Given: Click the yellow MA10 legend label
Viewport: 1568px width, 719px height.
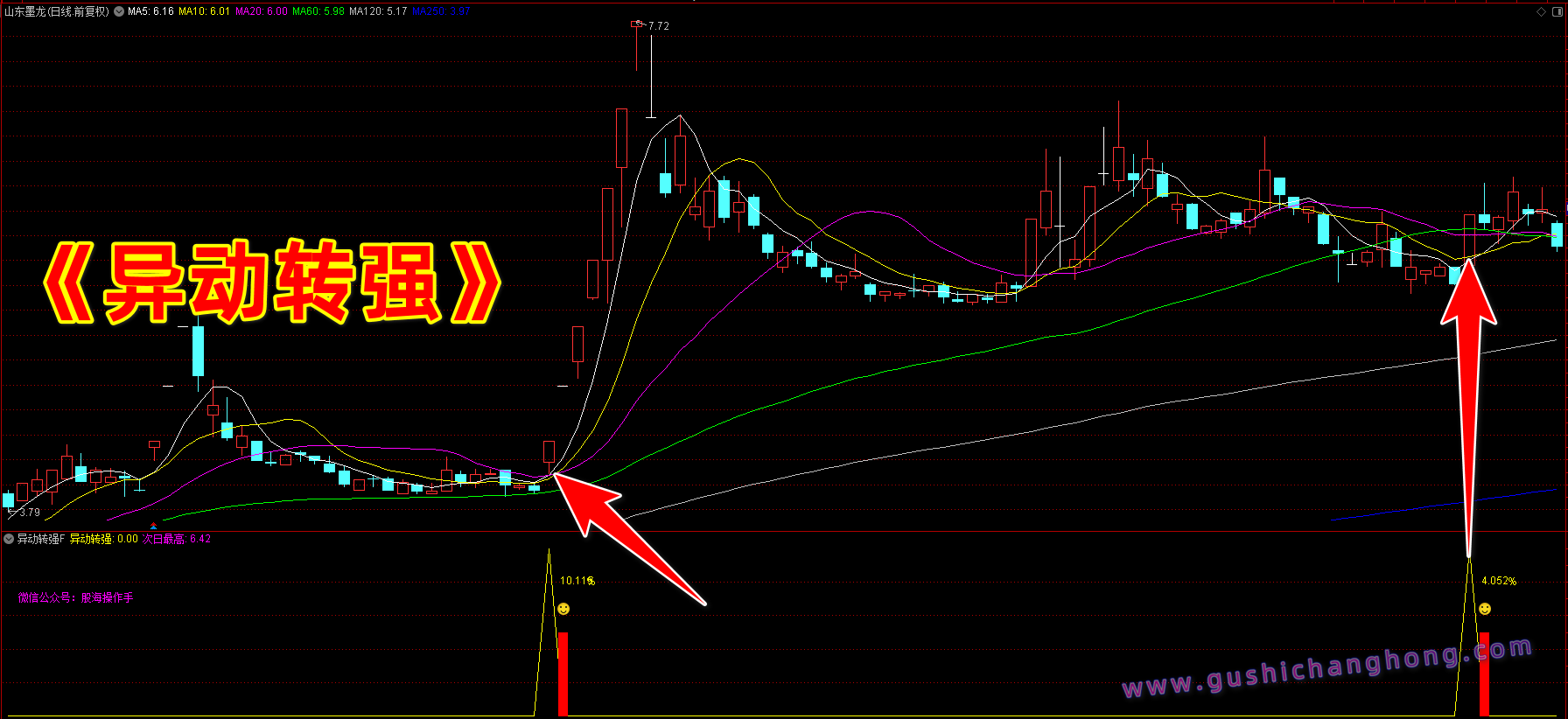Looking at the screenshot, I should coord(204,11).
